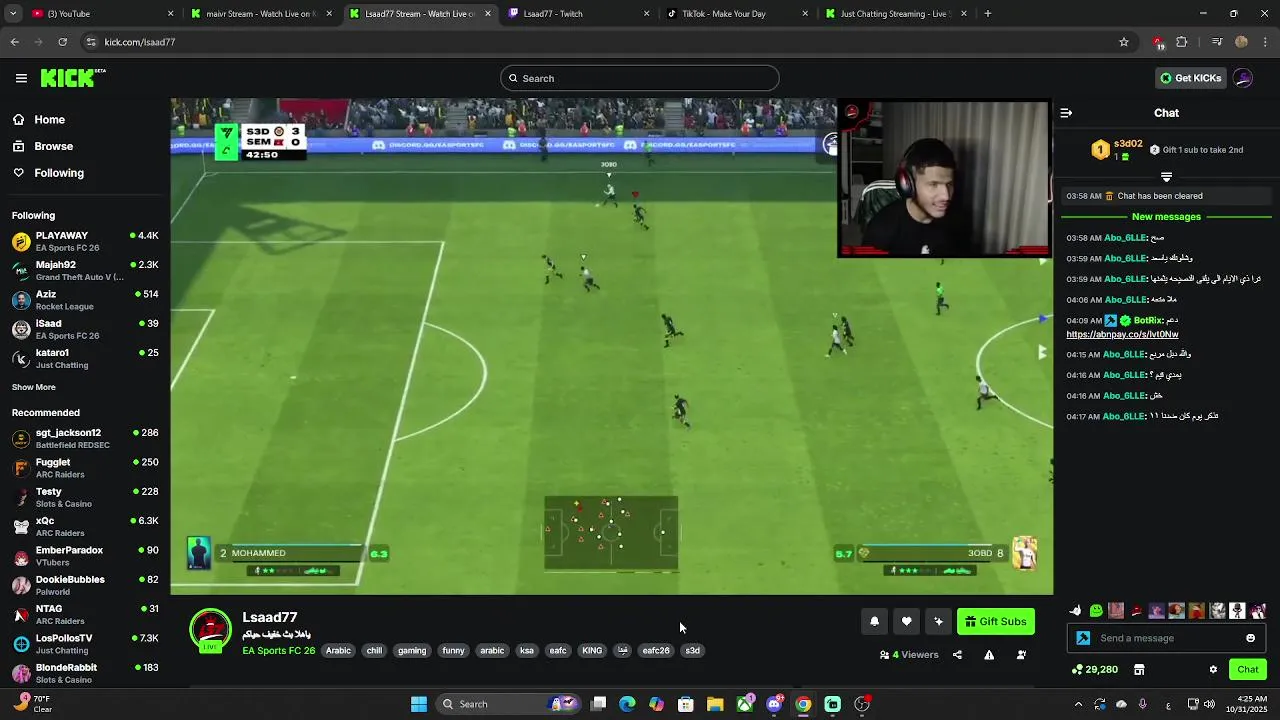
Task: Open EmberParadox recommended channel
Action: coord(85,555)
